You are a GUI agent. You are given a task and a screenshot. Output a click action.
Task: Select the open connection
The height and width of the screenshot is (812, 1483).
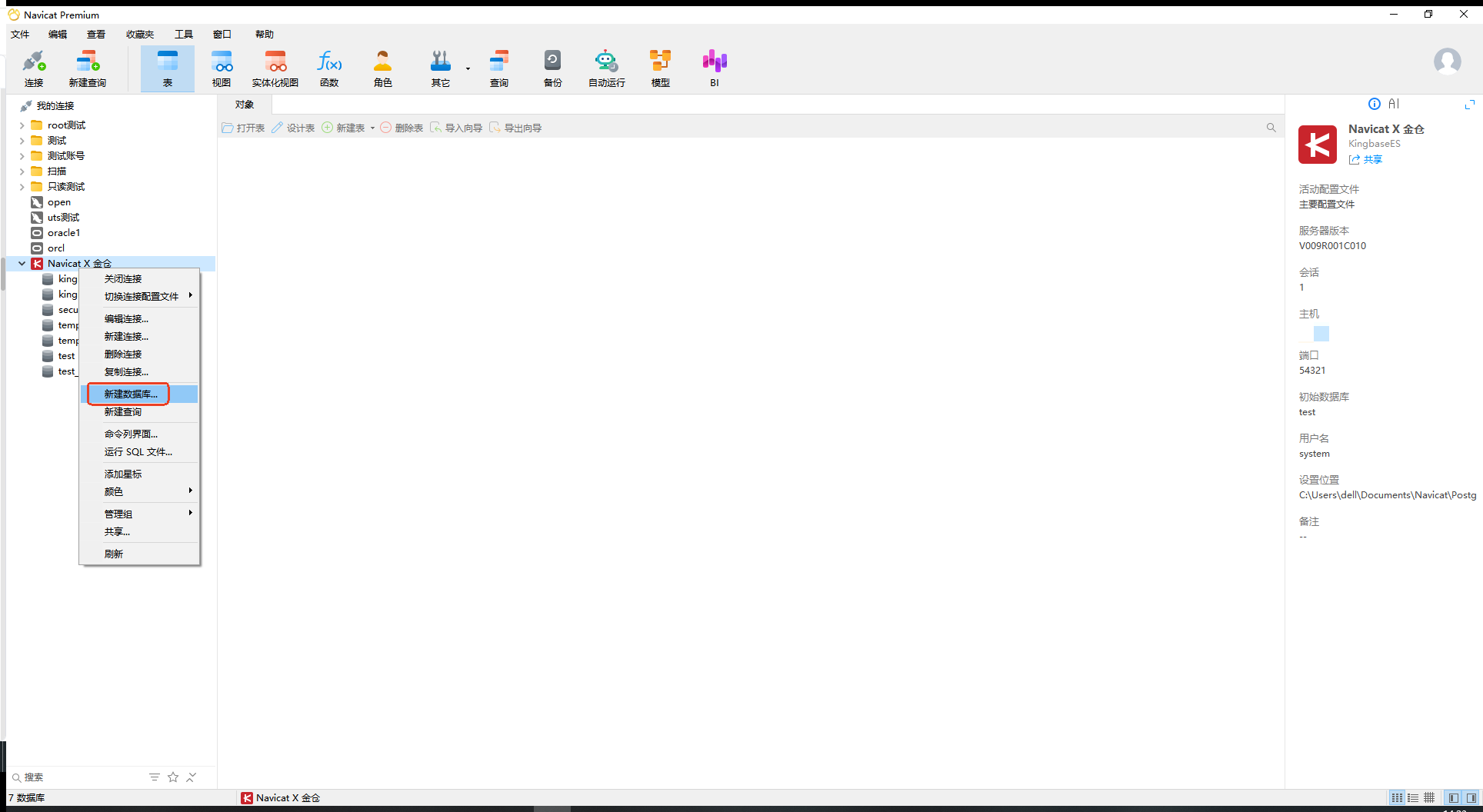(x=59, y=202)
